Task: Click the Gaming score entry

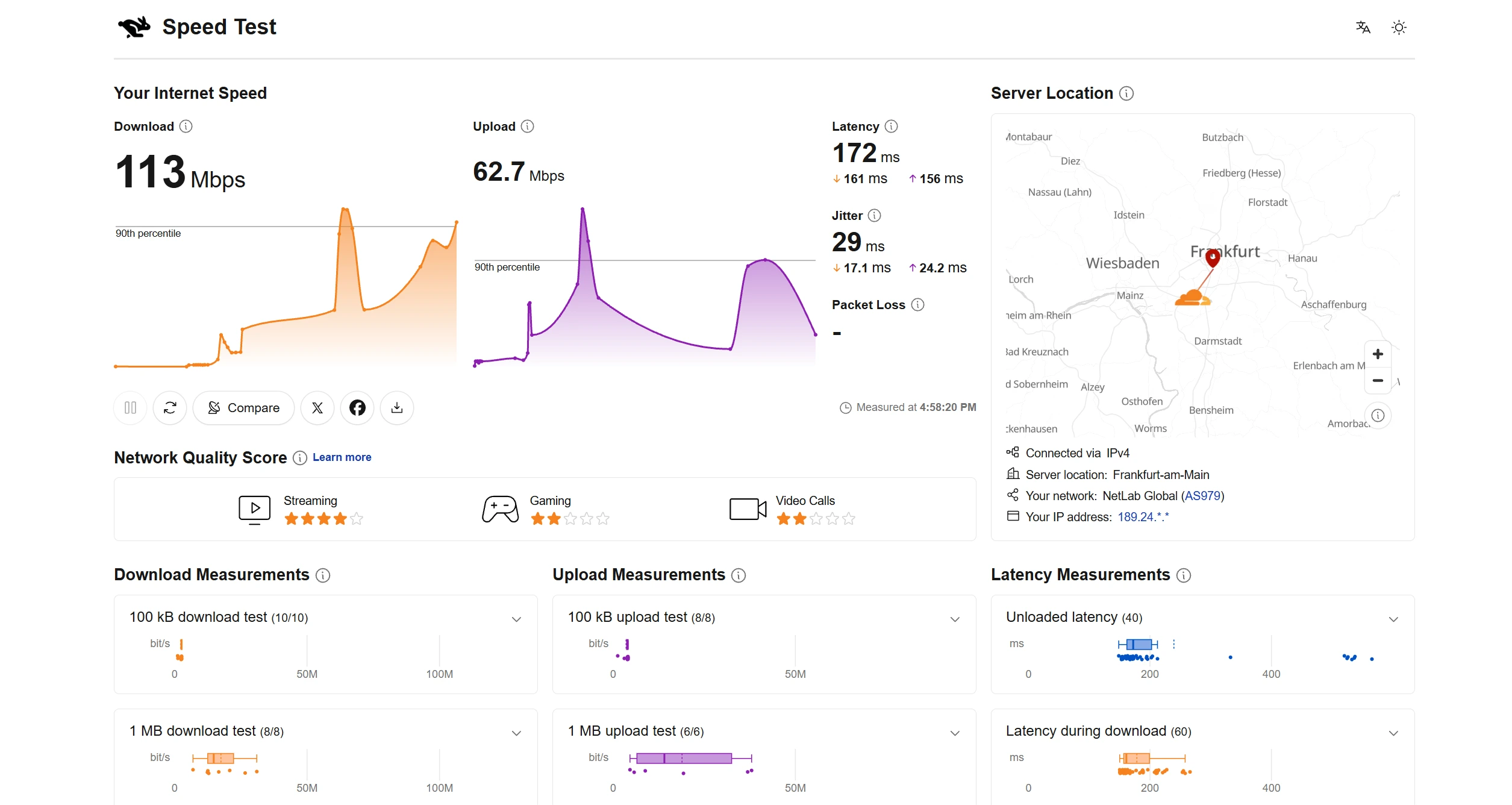Action: 546,510
